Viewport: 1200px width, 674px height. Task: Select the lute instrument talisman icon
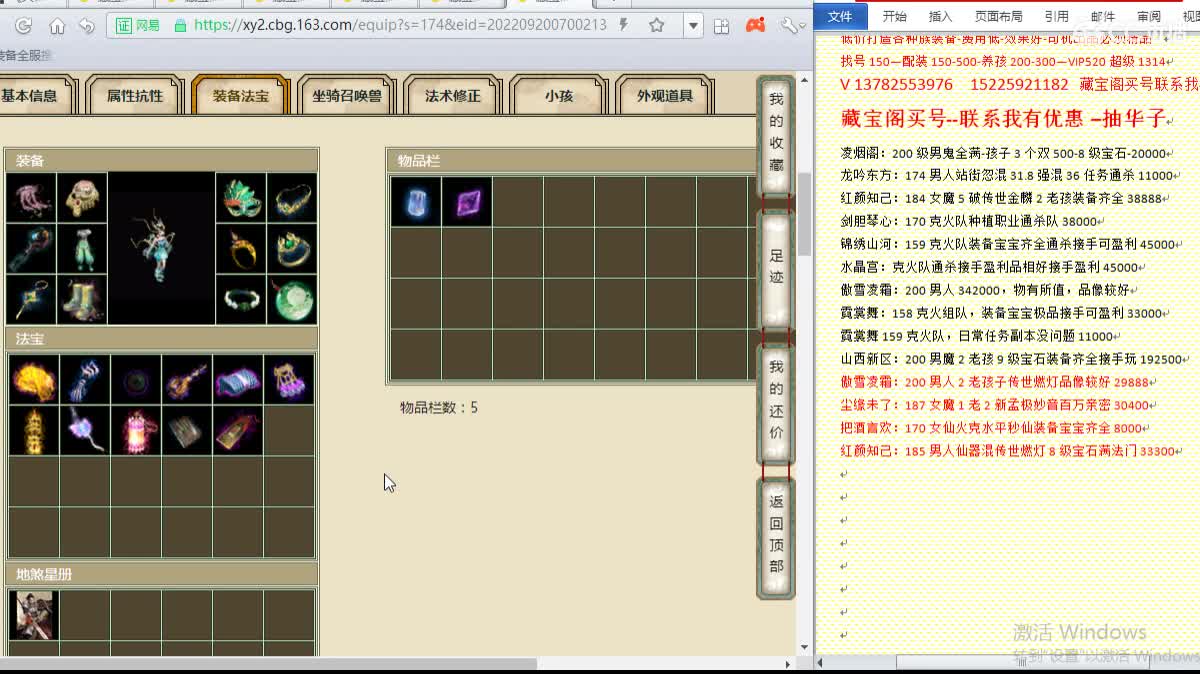[x=187, y=380]
